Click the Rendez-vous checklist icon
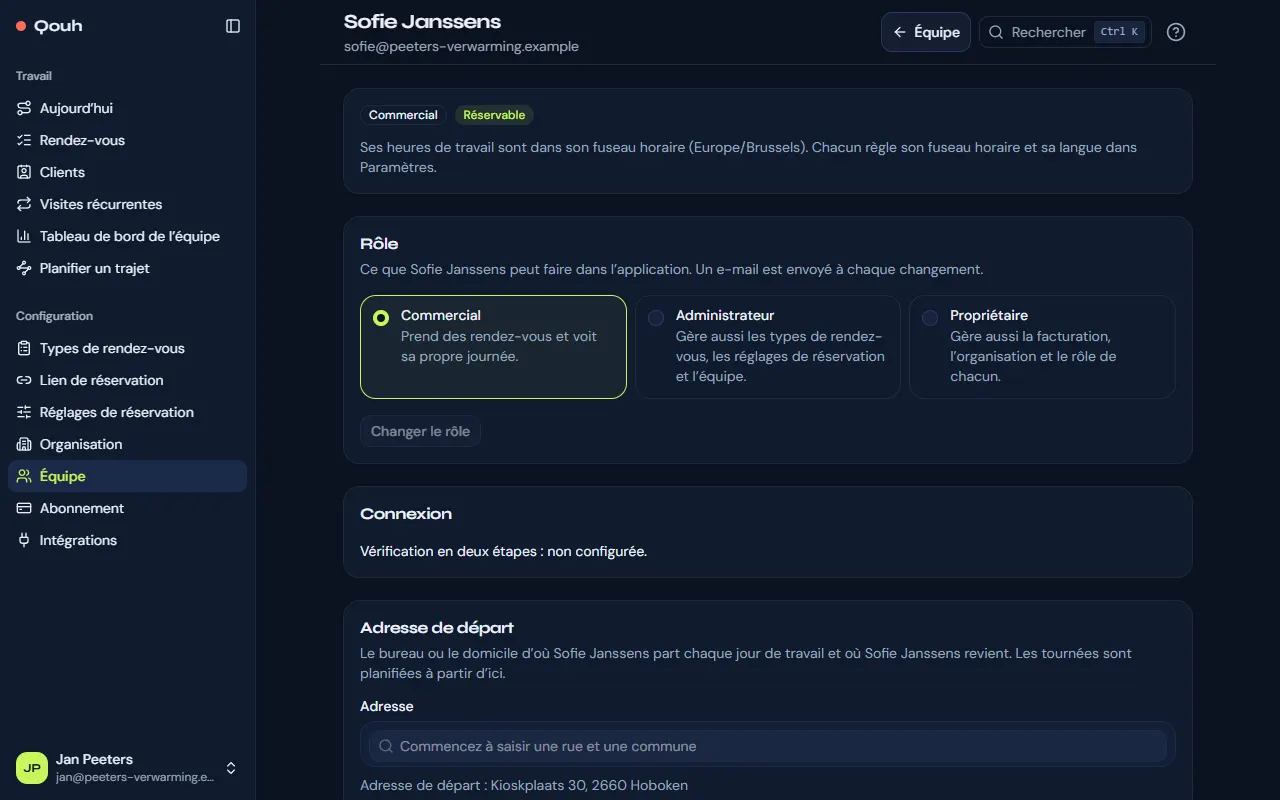 [x=24, y=140]
